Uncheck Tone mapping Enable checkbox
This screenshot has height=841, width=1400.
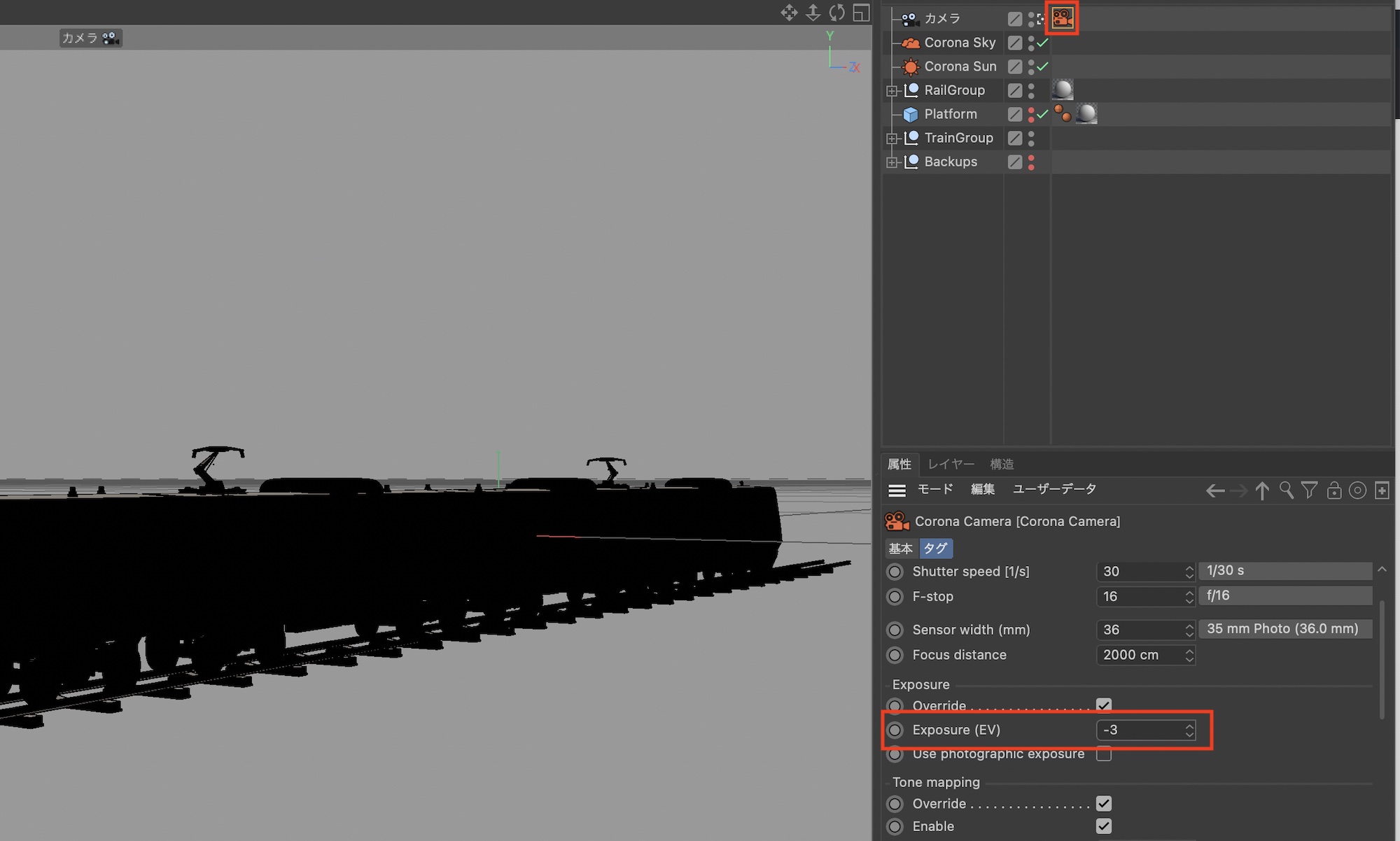click(1104, 826)
